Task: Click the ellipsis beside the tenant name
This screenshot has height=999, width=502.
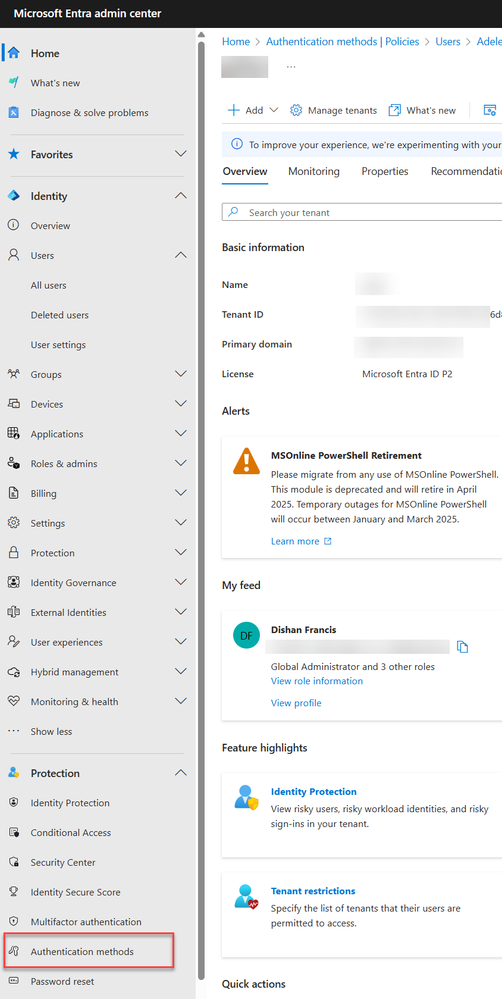Action: pyautogui.click(x=290, y=67)
